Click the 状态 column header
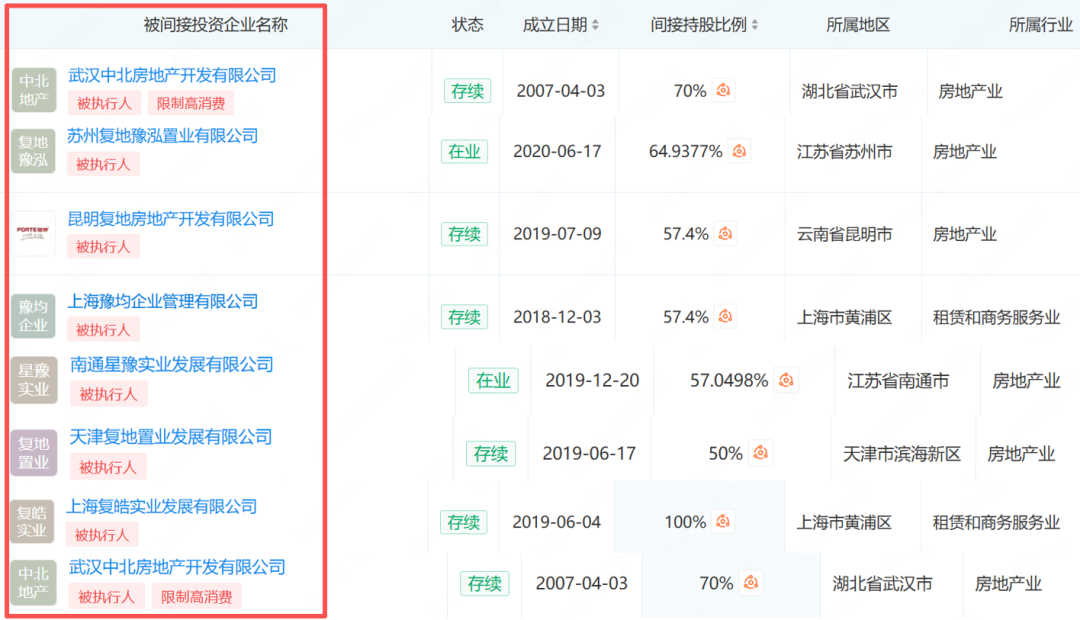The image size is (1080, 620). [x=468, y=25]
